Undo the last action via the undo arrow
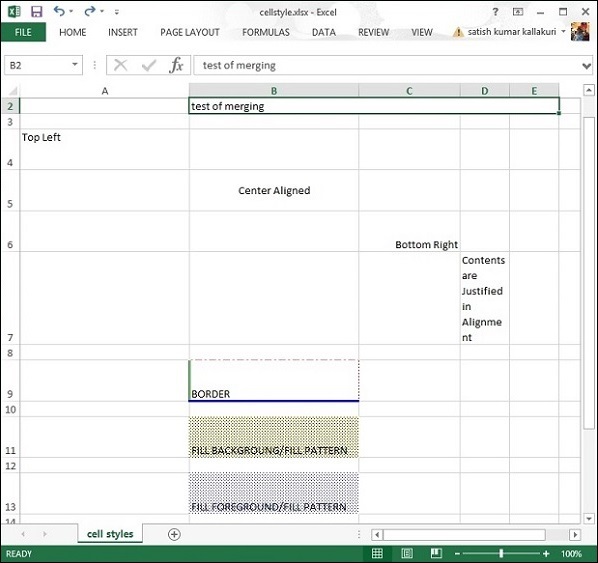The height and width of the screenshot is (563, 598). pos(59,11)
